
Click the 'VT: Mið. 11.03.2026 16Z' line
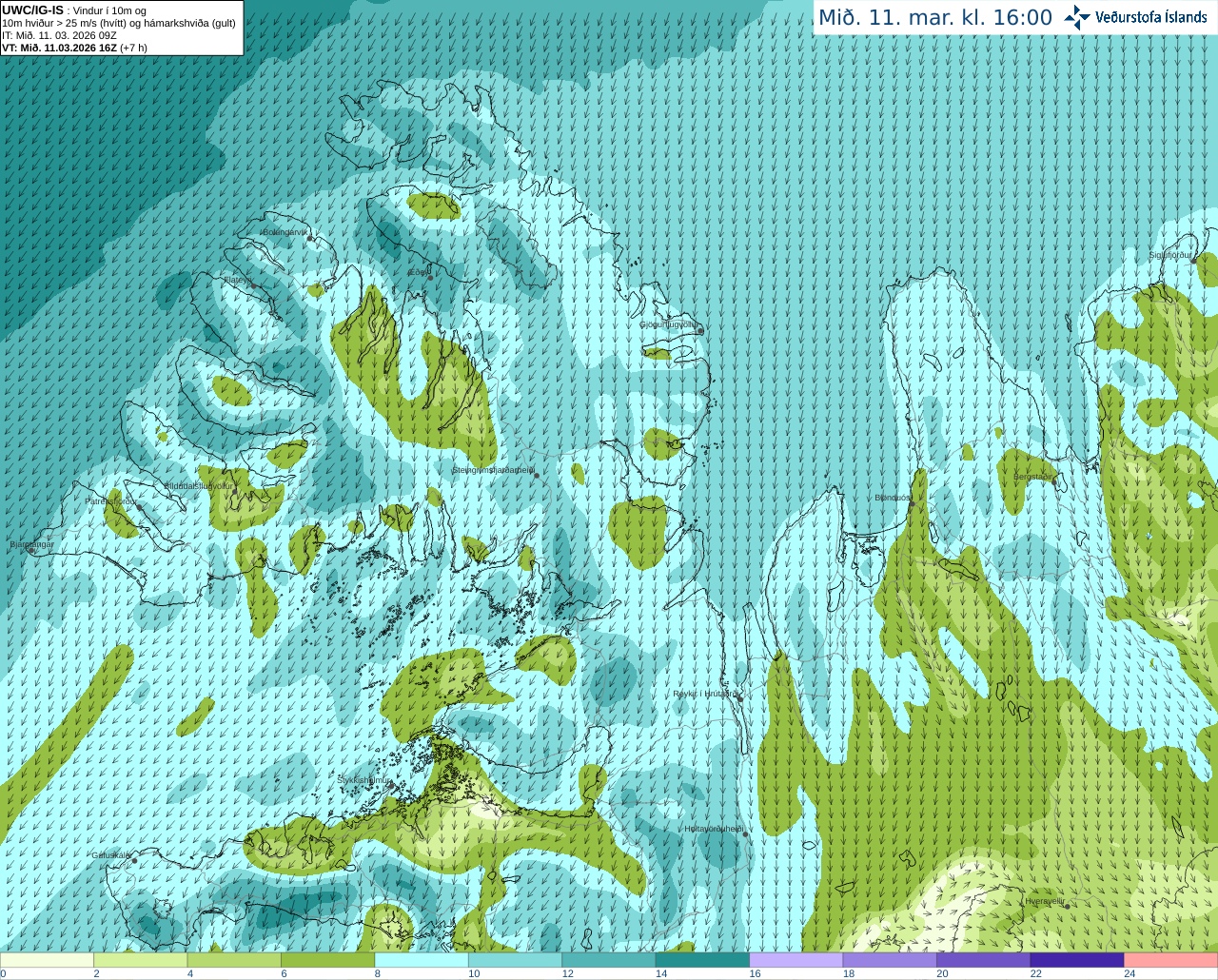(x=60, y=48)
